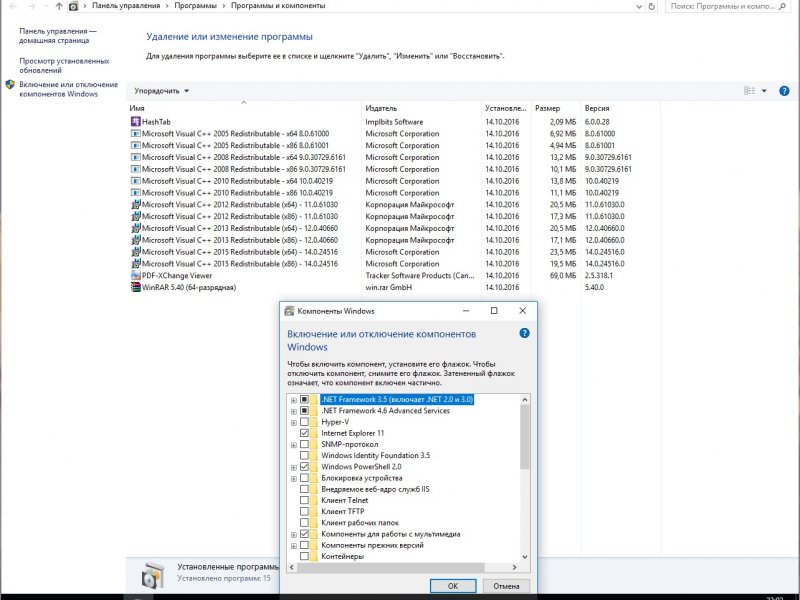Expand .NET Framework 4.6 Advanced Services node
This screenshot has height=600, width=800.
(293, 411)
